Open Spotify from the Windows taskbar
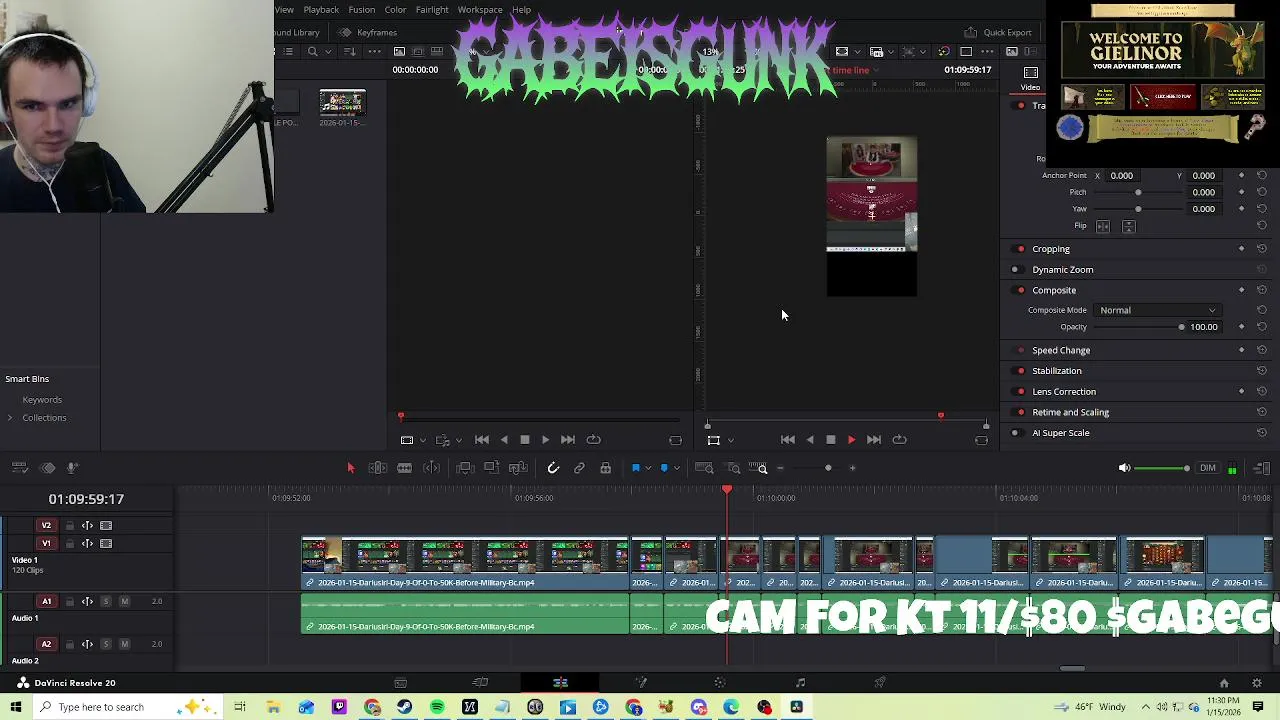1280x720 pixels. [x=437, y=708]
